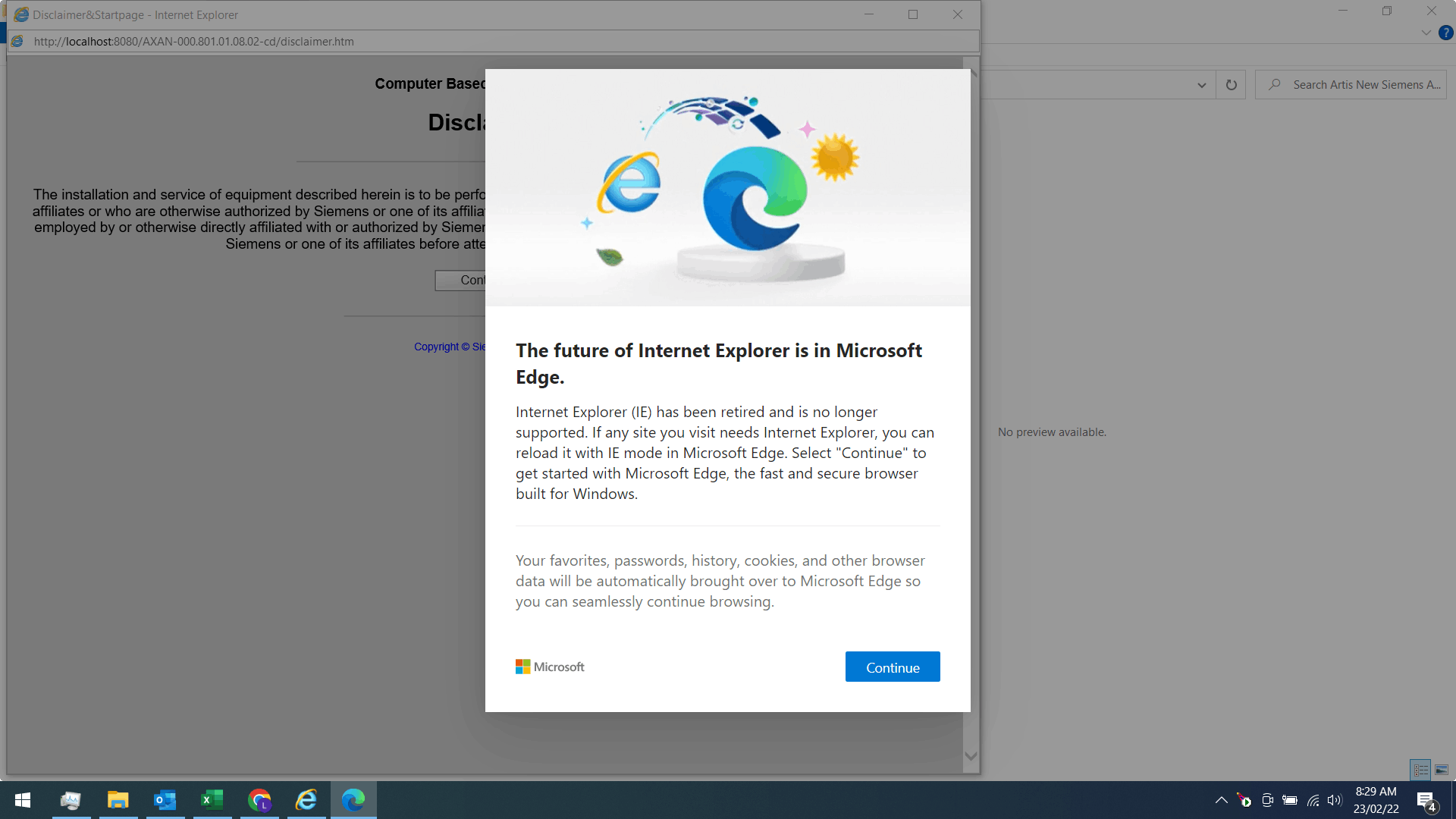Expand the address path history dropdown

tap(1201, 85)
